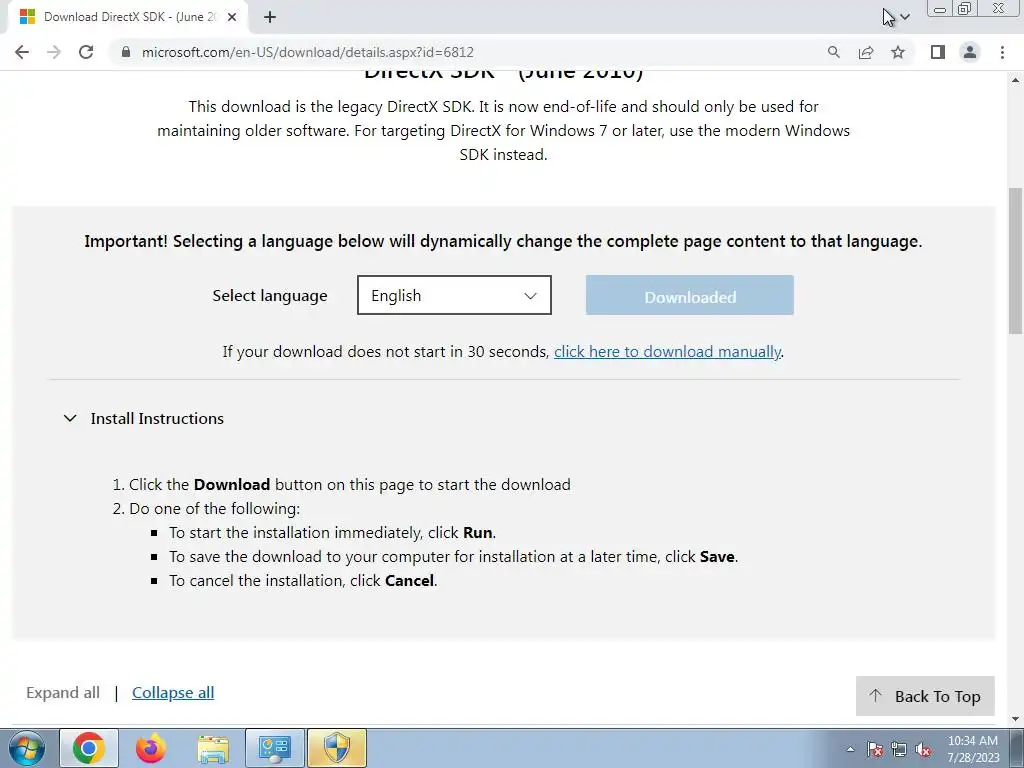Toggle the Chrome side panel icon

pos(938,52)
